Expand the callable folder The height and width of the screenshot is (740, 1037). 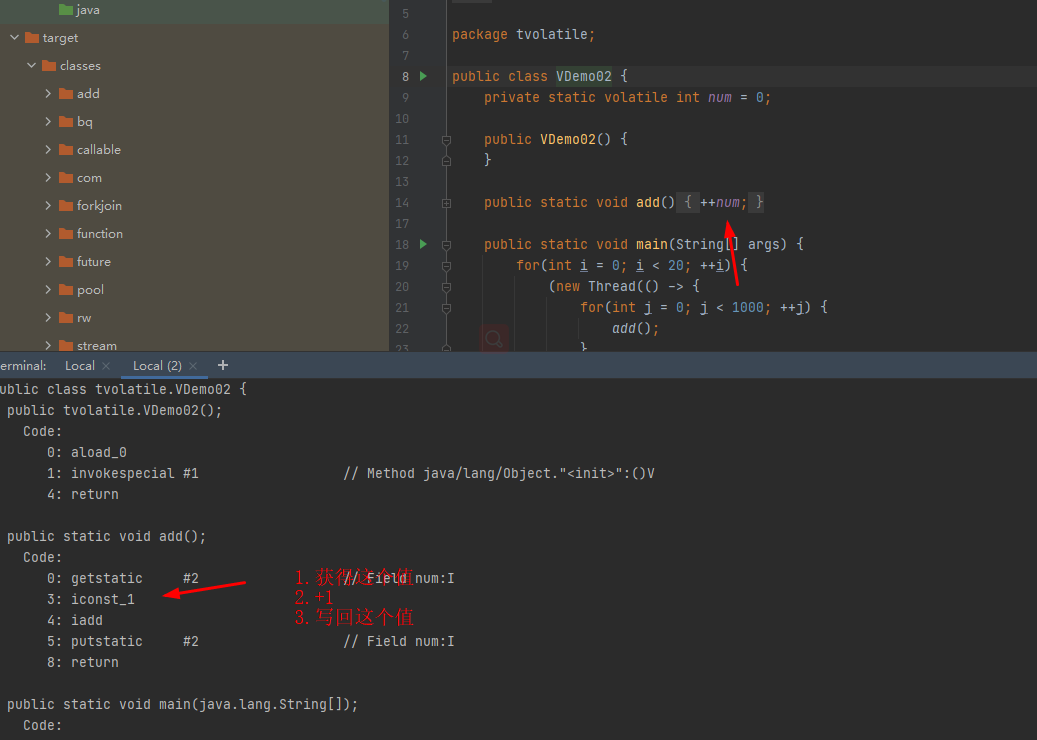[x=48, y=149]
